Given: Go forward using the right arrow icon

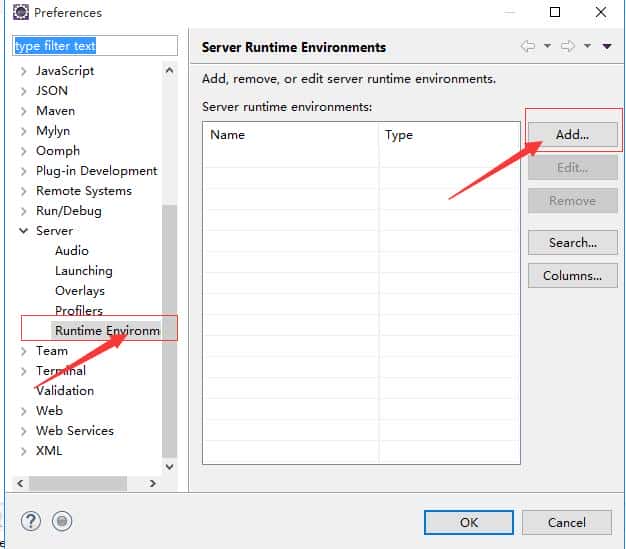Looking at the screenshot, I should pyautogui.click(x=568, y=46).
